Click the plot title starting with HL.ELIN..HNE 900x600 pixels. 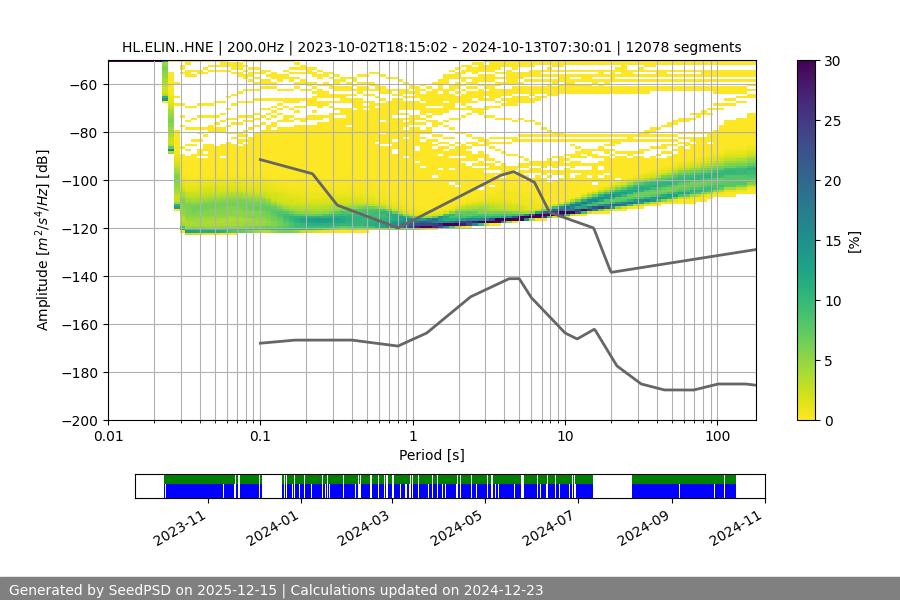[x=431, y=47]
